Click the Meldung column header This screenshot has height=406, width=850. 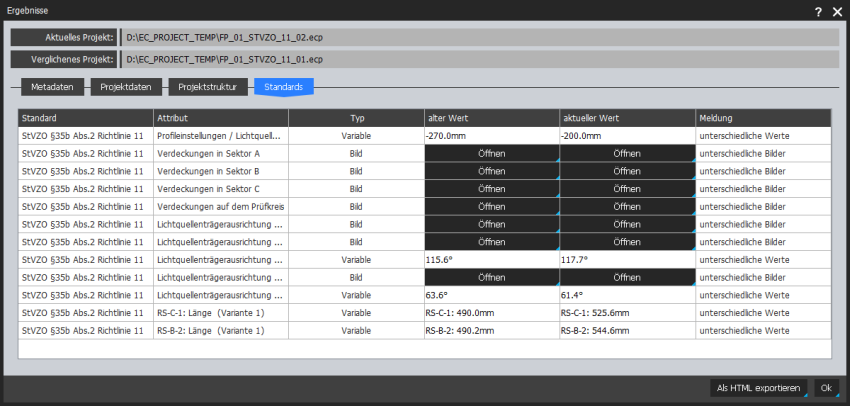coord(763,118)
